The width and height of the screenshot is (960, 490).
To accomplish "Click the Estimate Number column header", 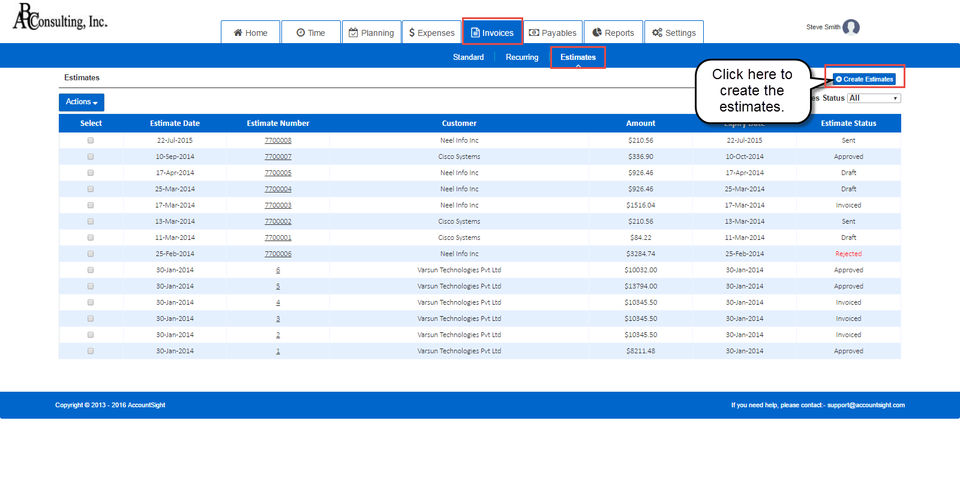I will [x=278, y=123].
